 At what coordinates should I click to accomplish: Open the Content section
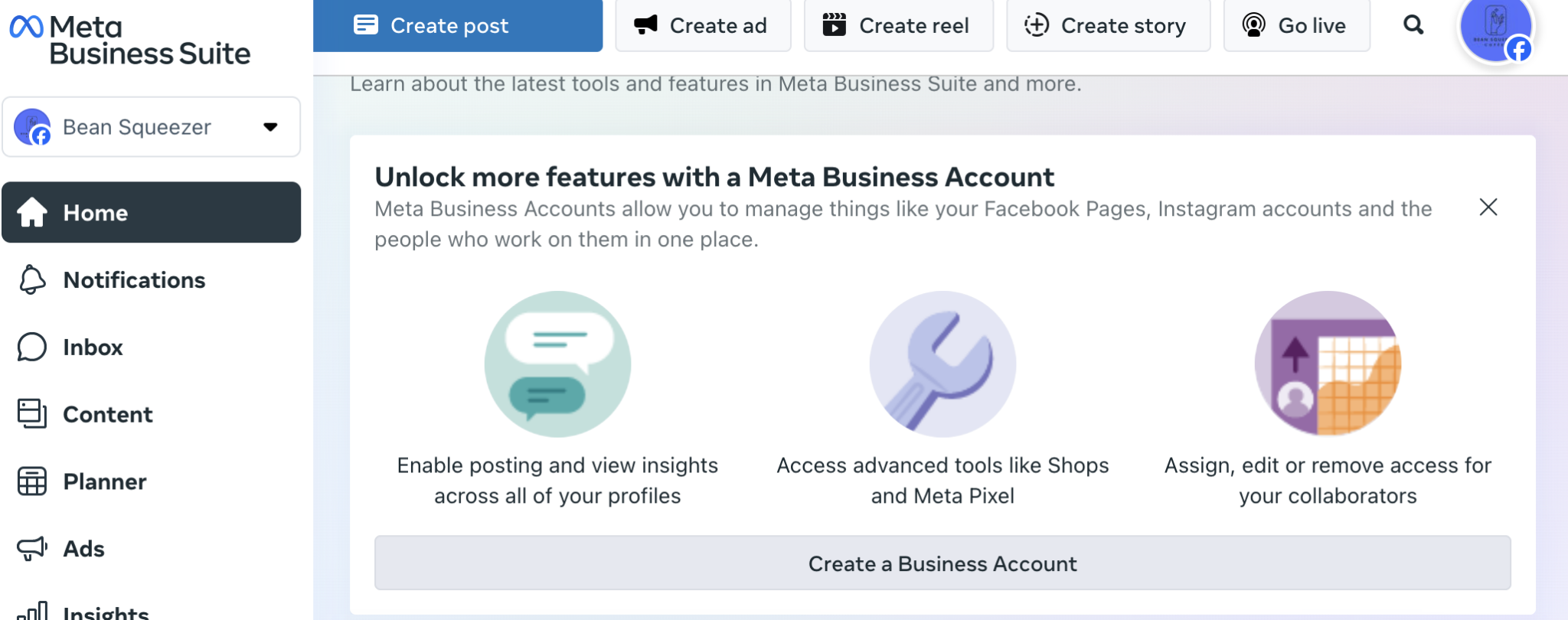pos(107,414)
